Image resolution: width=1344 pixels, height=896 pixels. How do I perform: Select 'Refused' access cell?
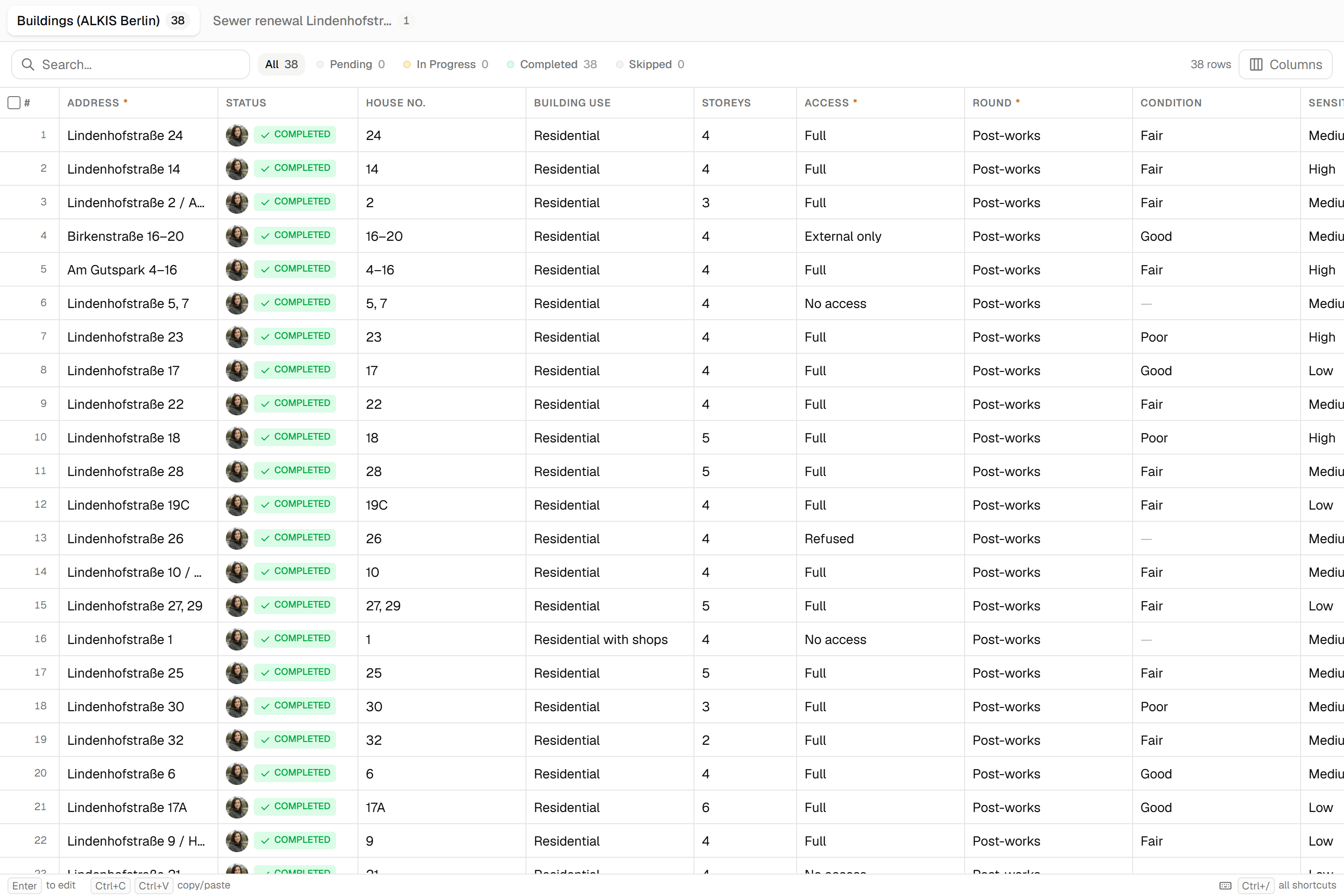[881, 539]
